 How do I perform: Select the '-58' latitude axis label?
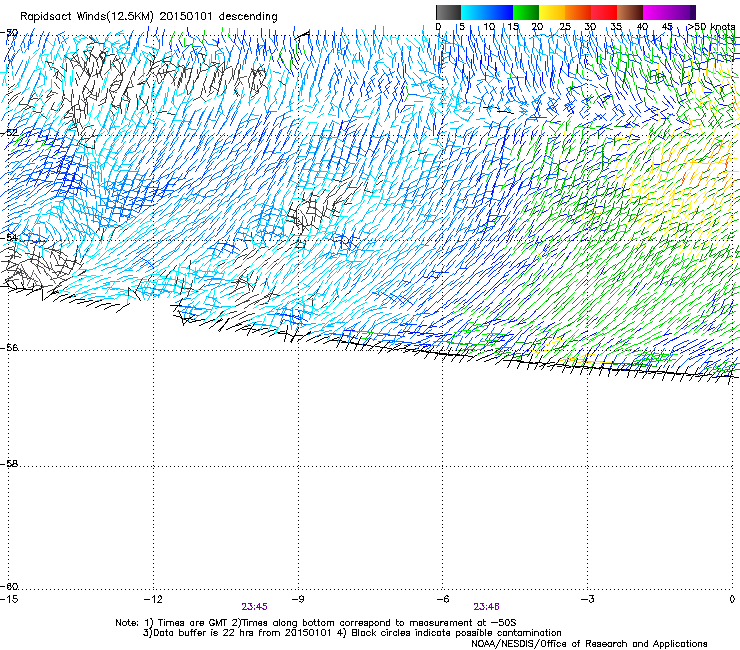click(x=9, y=464)
